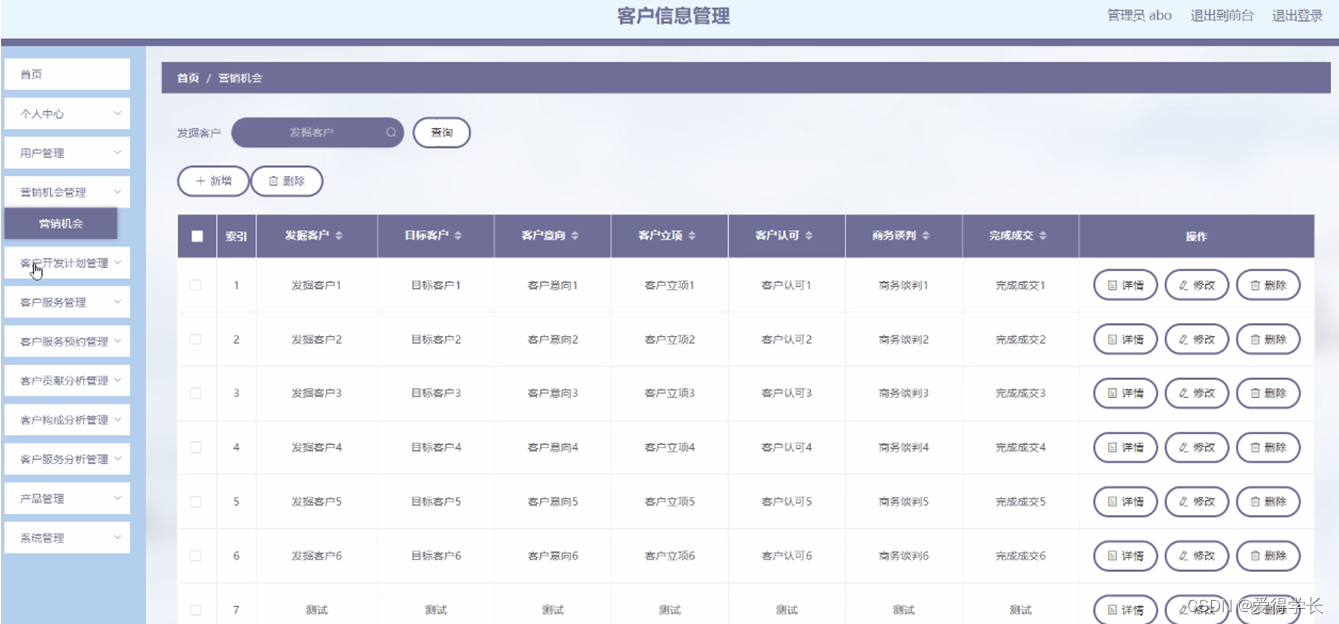Screen dimensions: 1339x624
Task: Click sort arrows on 发掘客户 column header
Action: (x=338, y=236)
